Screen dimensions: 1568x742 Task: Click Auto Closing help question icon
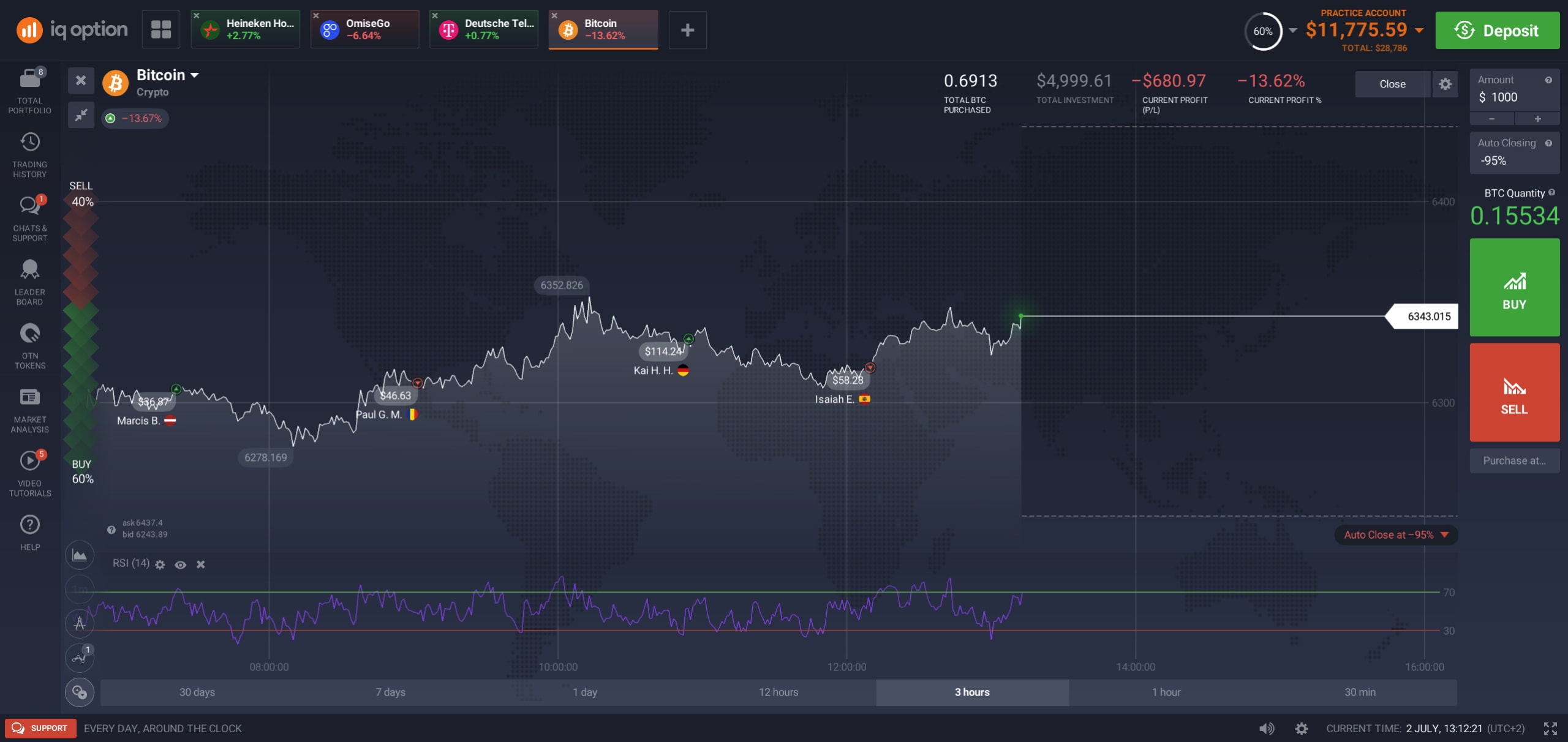1548,143
